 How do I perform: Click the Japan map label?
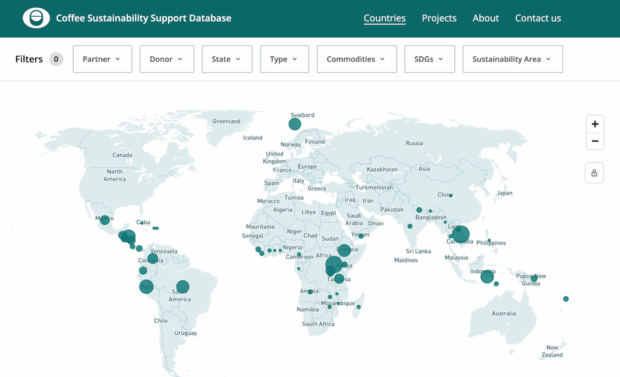coord(505,193)
